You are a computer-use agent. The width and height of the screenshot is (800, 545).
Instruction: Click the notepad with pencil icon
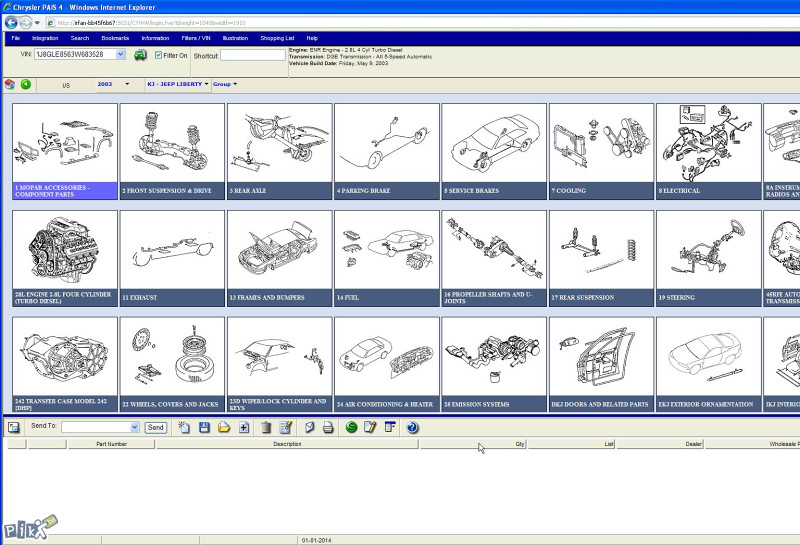370,427
